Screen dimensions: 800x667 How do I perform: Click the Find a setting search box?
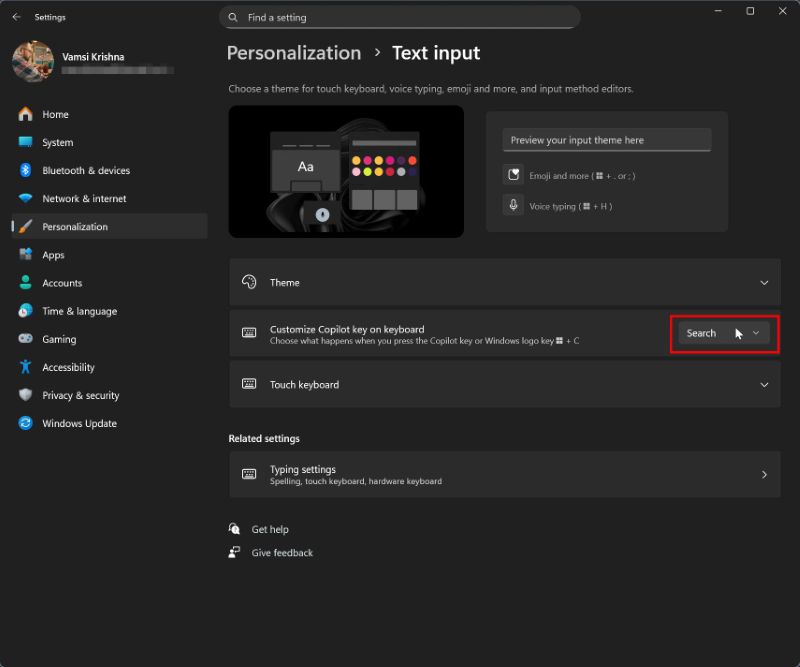click(400, 17)
